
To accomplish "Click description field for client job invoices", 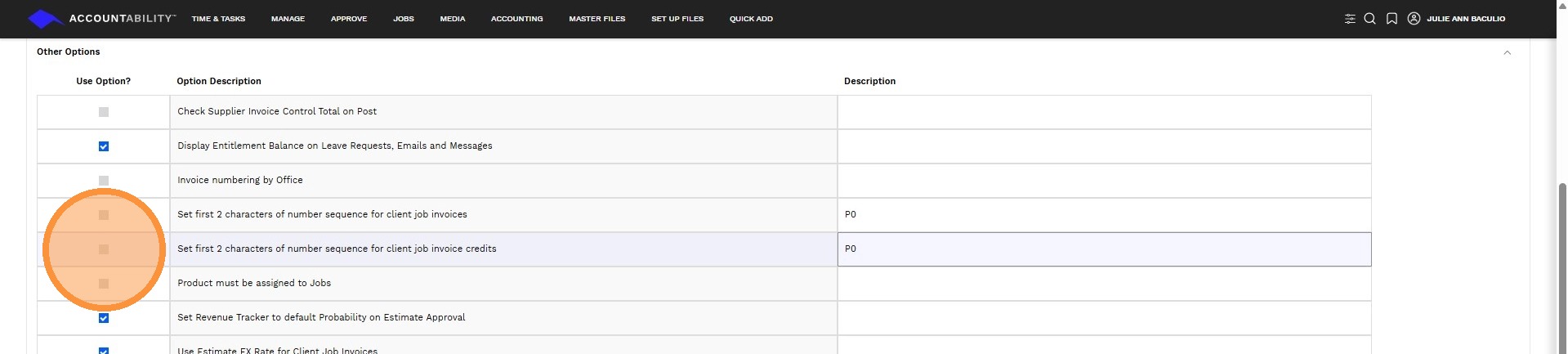I will point(1103,215).
